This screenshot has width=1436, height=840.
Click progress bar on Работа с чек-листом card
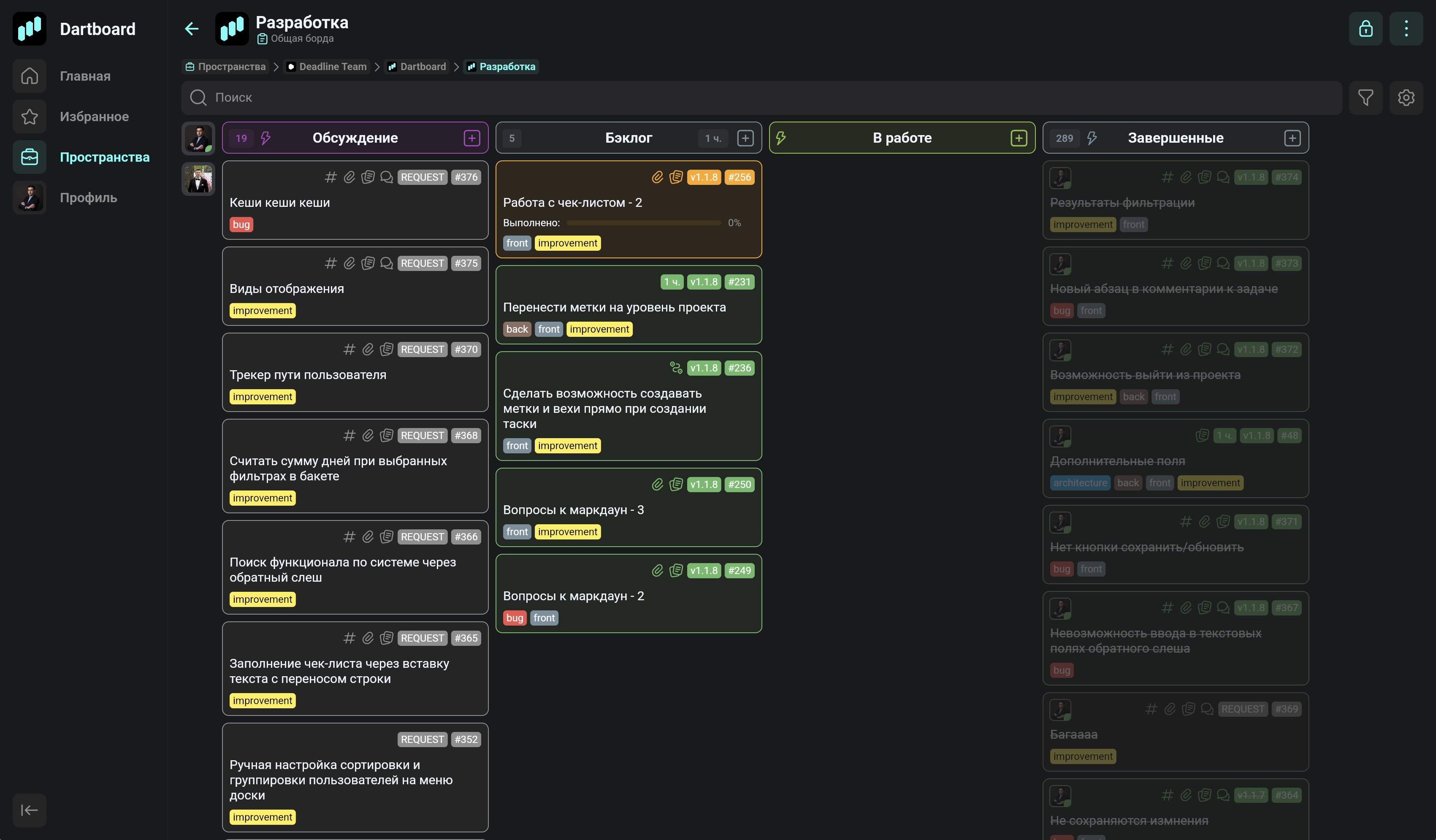tap(643, 223)
